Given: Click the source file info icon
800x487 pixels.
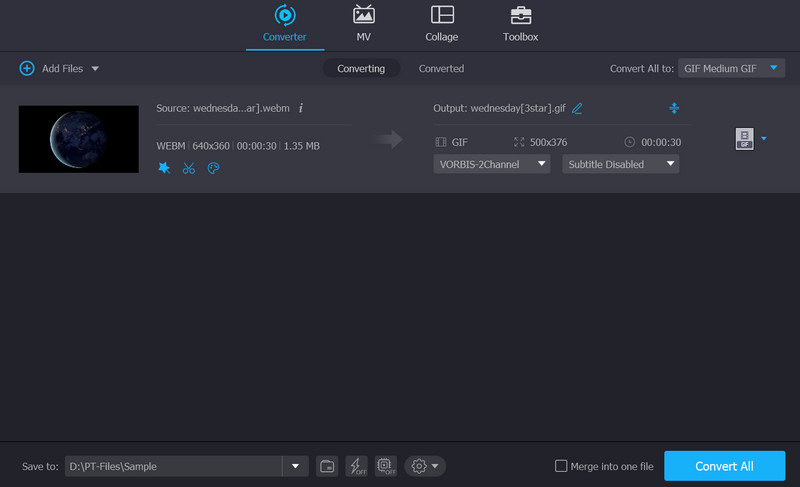Looking at the screenshot, I should 301,108.
